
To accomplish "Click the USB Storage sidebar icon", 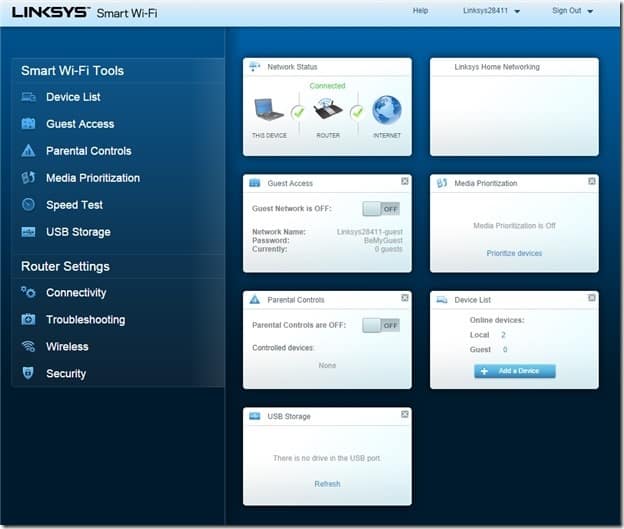I will click(28, 232).
